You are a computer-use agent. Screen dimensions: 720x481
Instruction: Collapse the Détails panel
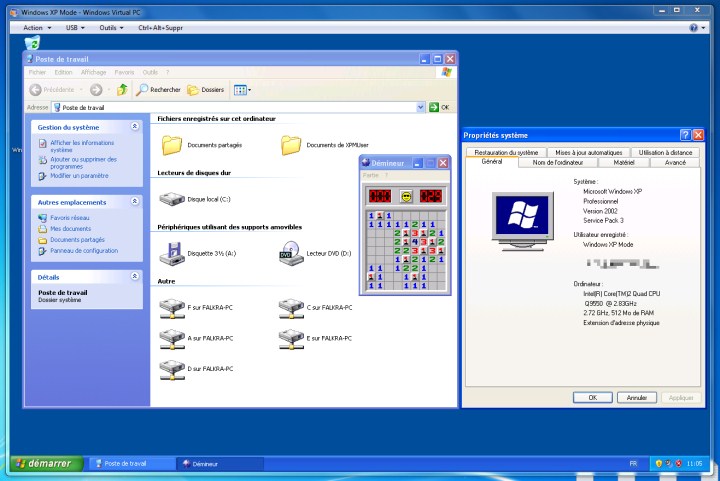(x=135, y=276)
